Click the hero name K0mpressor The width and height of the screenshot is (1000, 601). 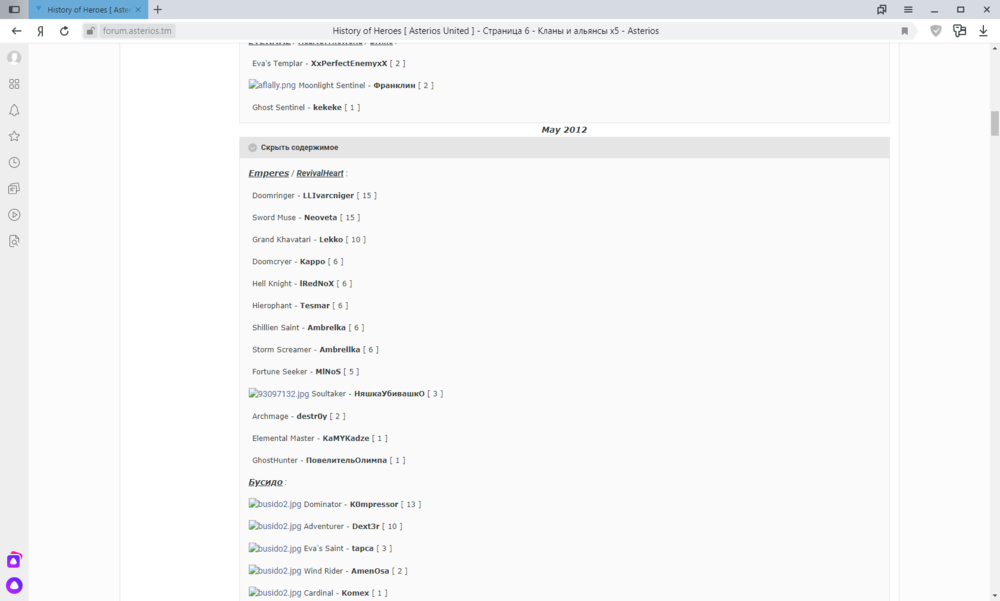374,504
